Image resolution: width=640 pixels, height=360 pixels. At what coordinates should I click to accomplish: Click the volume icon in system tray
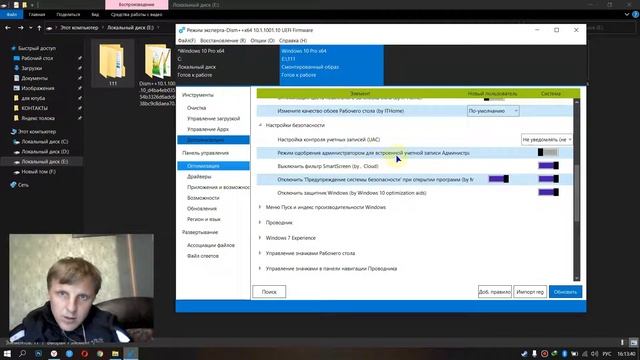tap(594, 353)
